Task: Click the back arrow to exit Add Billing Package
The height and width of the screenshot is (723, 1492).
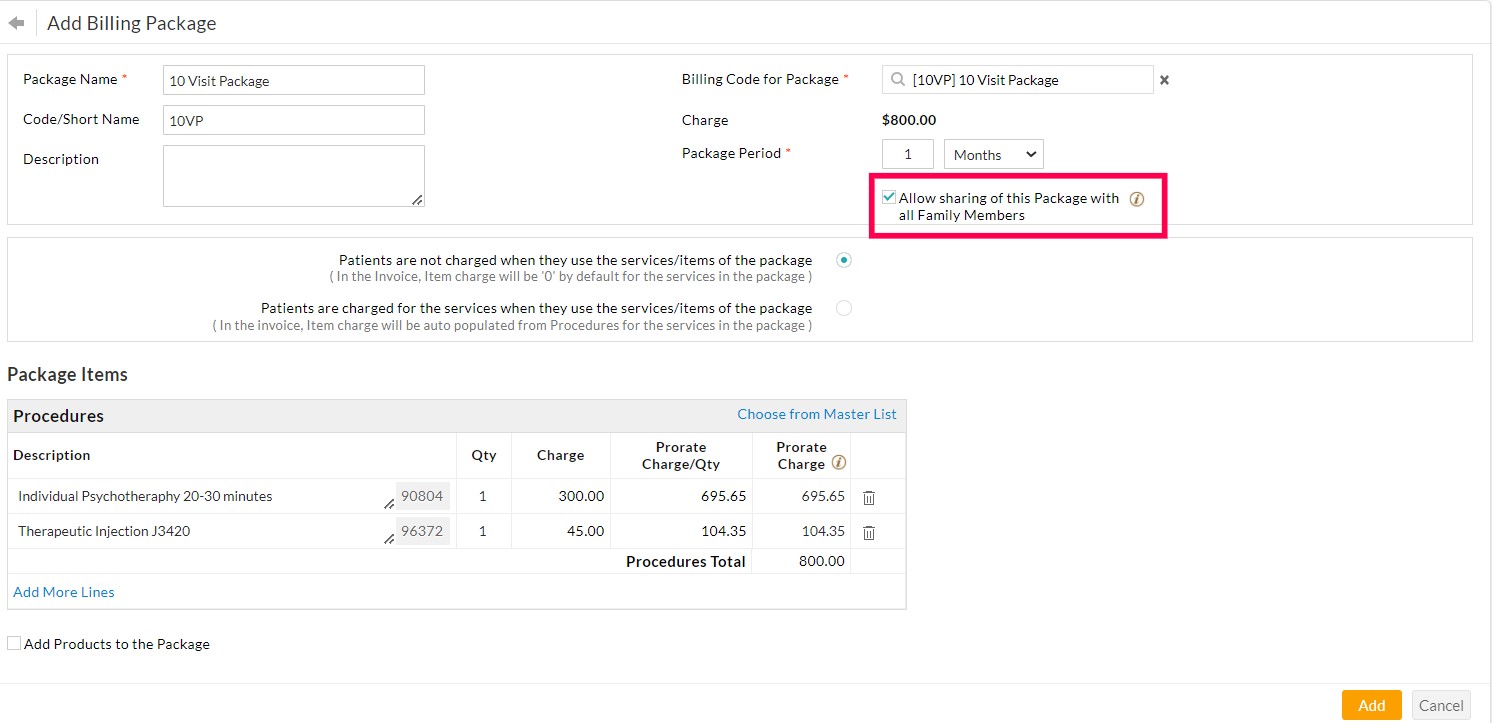Action: pyautogui.click(x=17, y=21)
